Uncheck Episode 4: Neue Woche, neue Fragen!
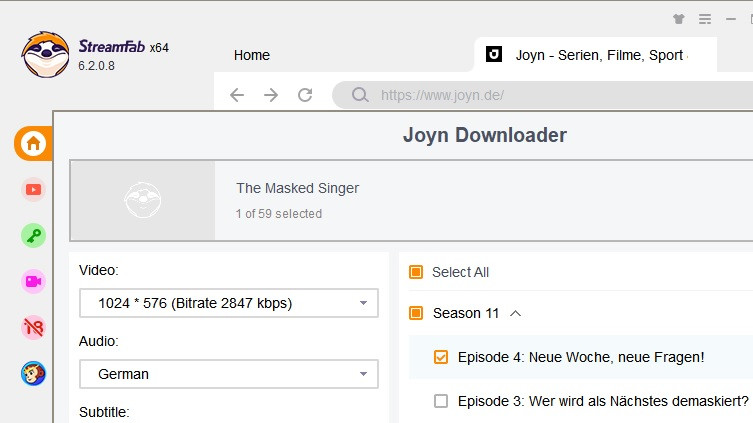 441,357
